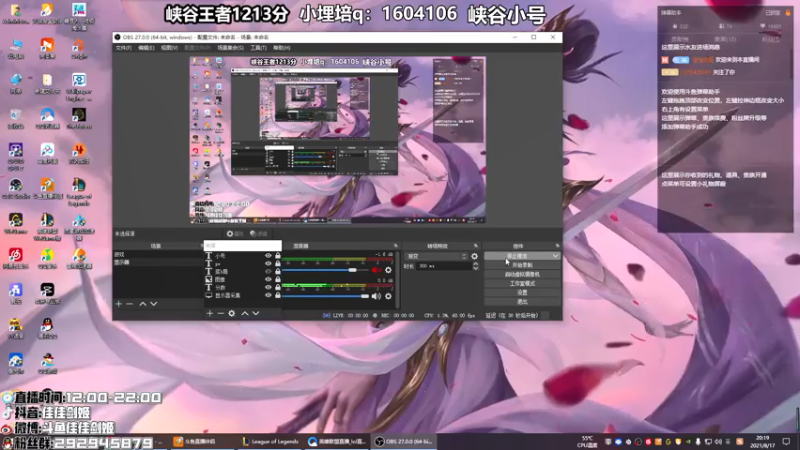Select the 小号 text source row
The width and height of the screenshot is (800, 450).
tap(243, 256)
